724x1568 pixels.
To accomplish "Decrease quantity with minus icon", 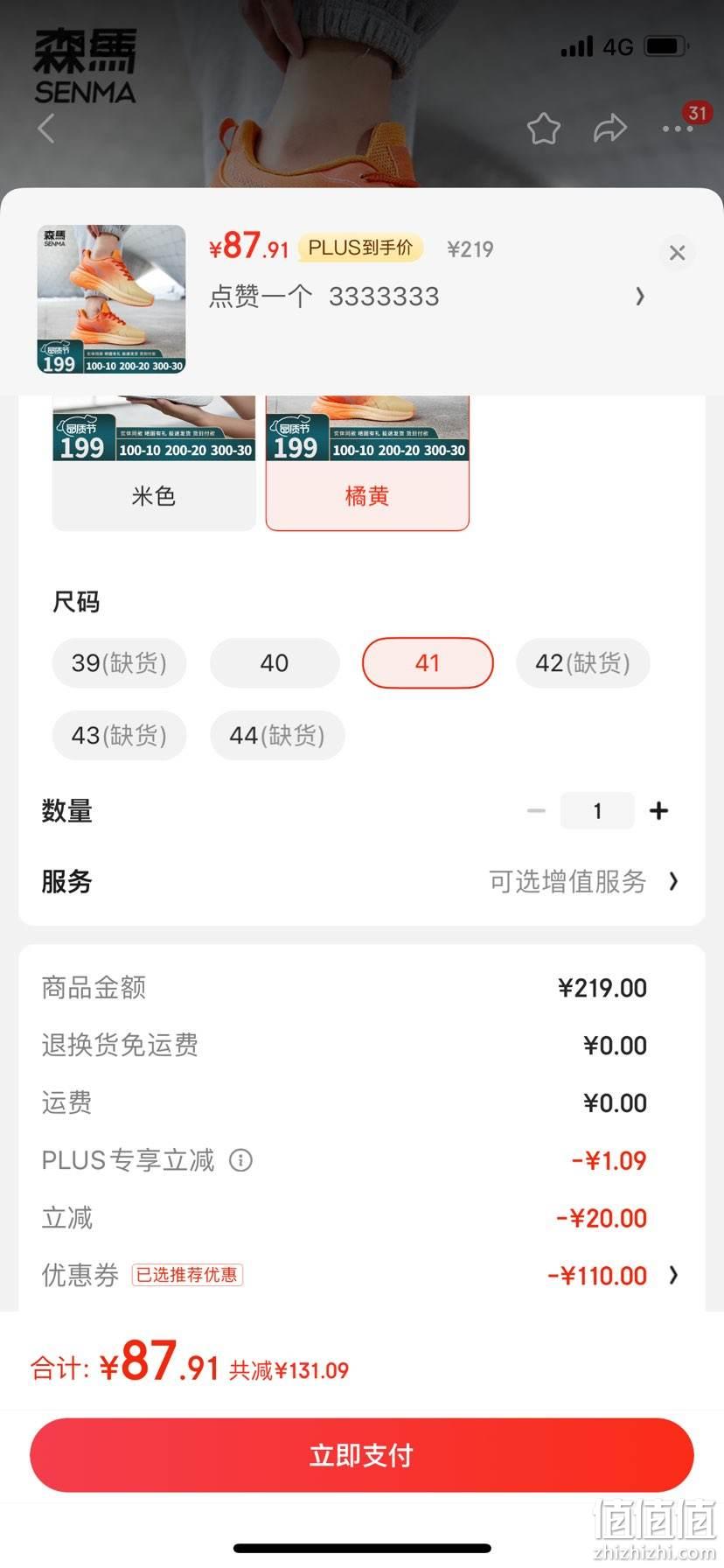I will (536, 811).
